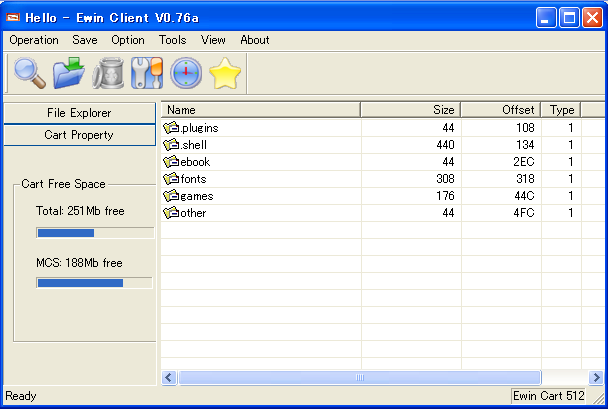608x409 pixels.
Task: Click the MCS: 188Mb free label
Action: 79,263
